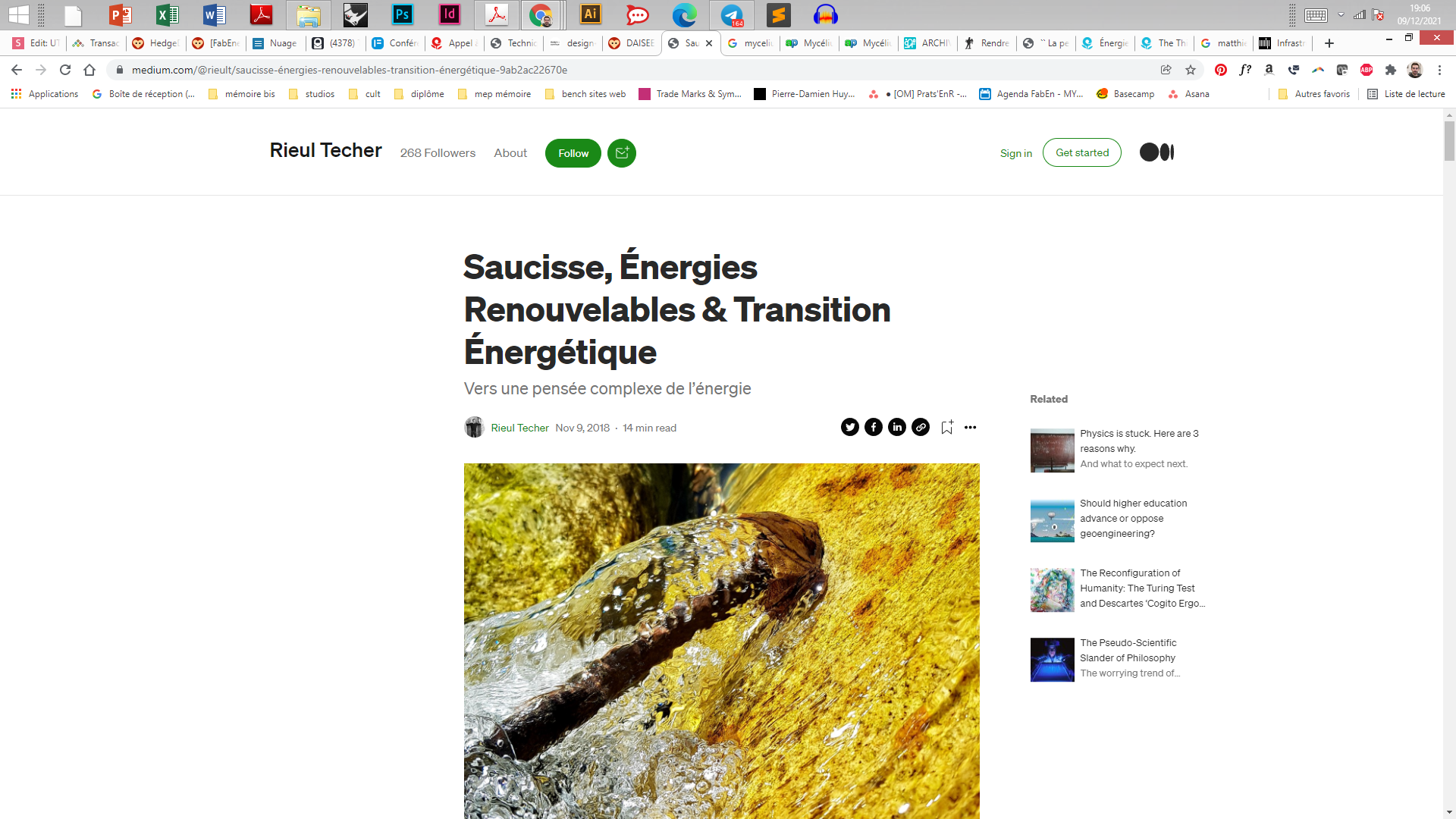Click the Medium logo icon
1456x819 pixels.
click(x=1156, y=152)
